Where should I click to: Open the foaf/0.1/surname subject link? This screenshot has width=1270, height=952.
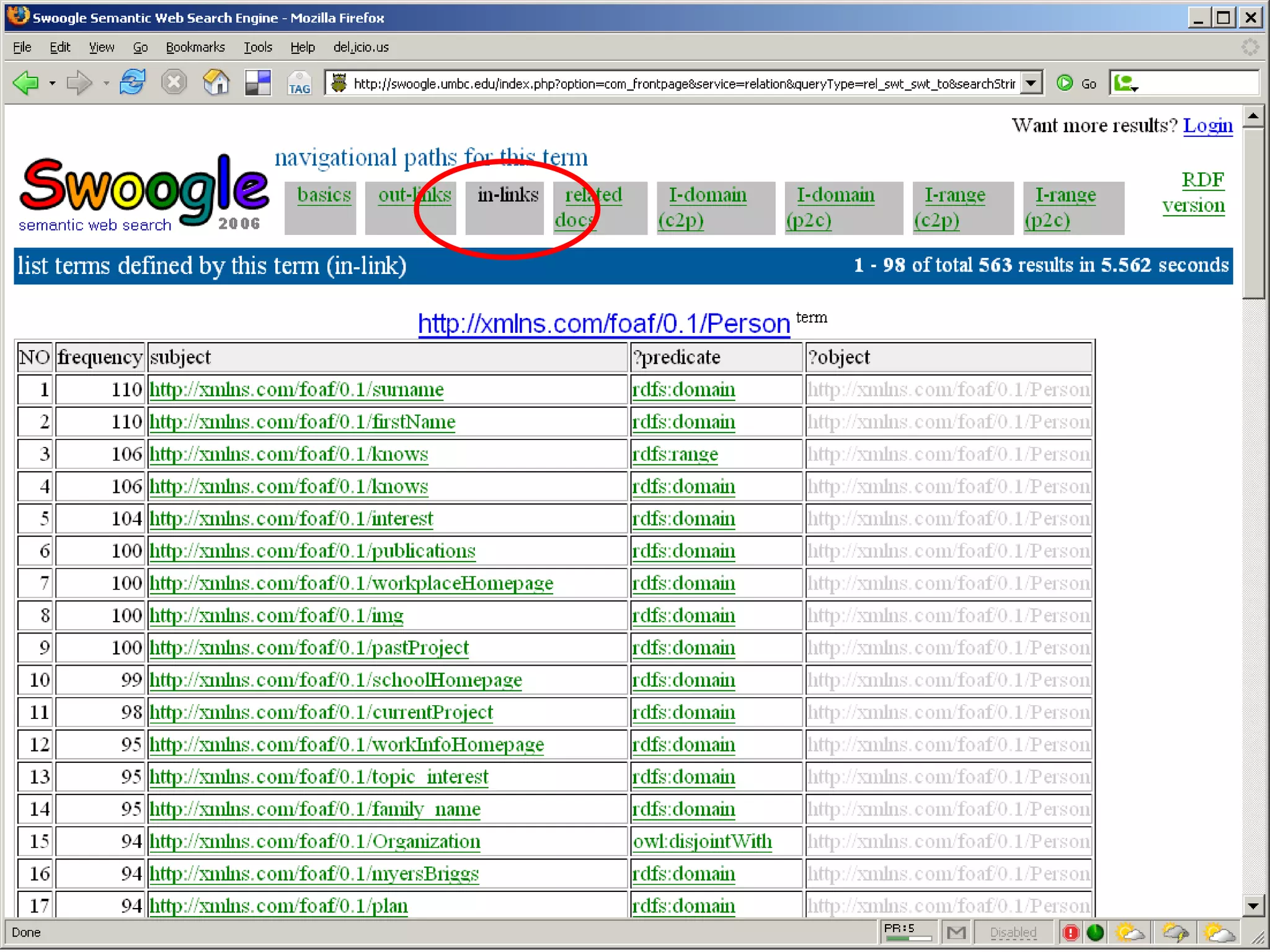(x=296, y=390)
